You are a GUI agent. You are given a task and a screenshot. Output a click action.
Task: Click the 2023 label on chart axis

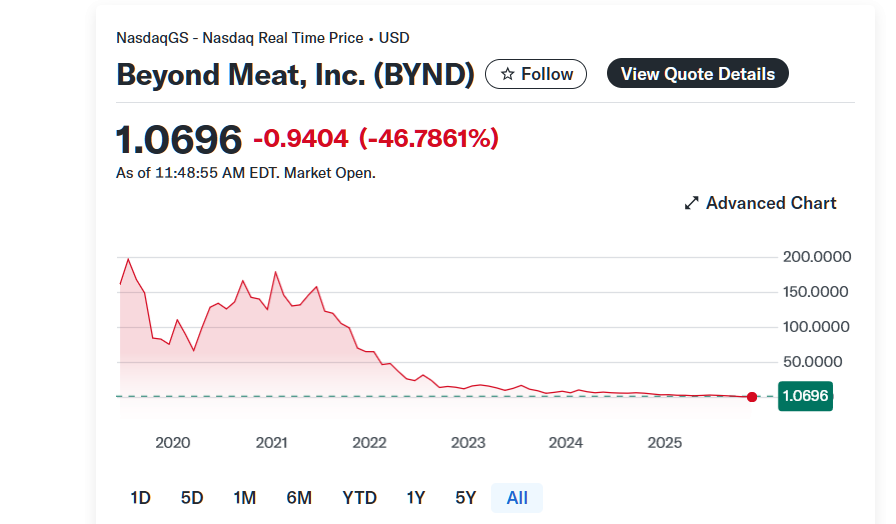468,443
